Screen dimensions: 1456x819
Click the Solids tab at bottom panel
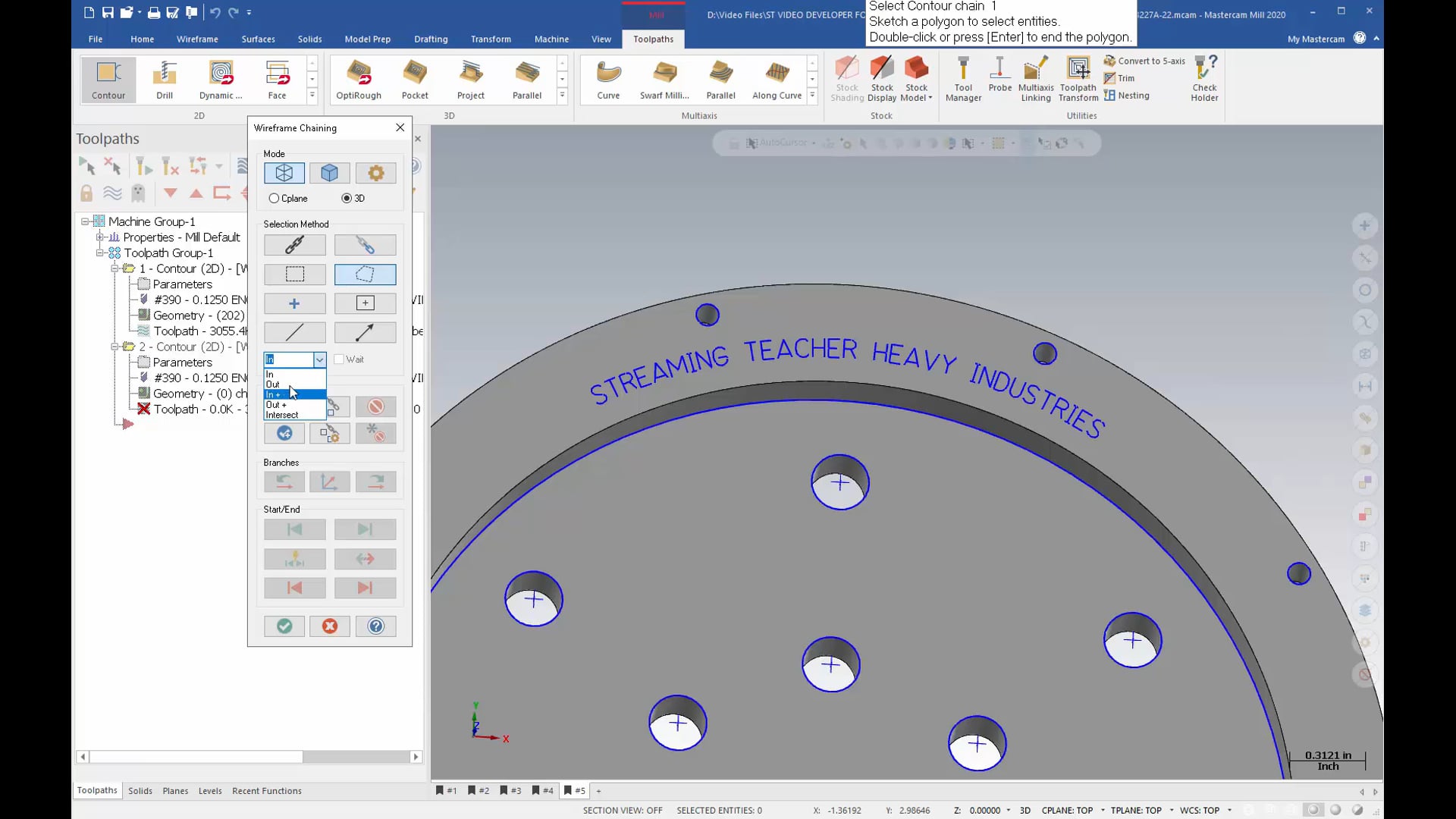point(140,790)
